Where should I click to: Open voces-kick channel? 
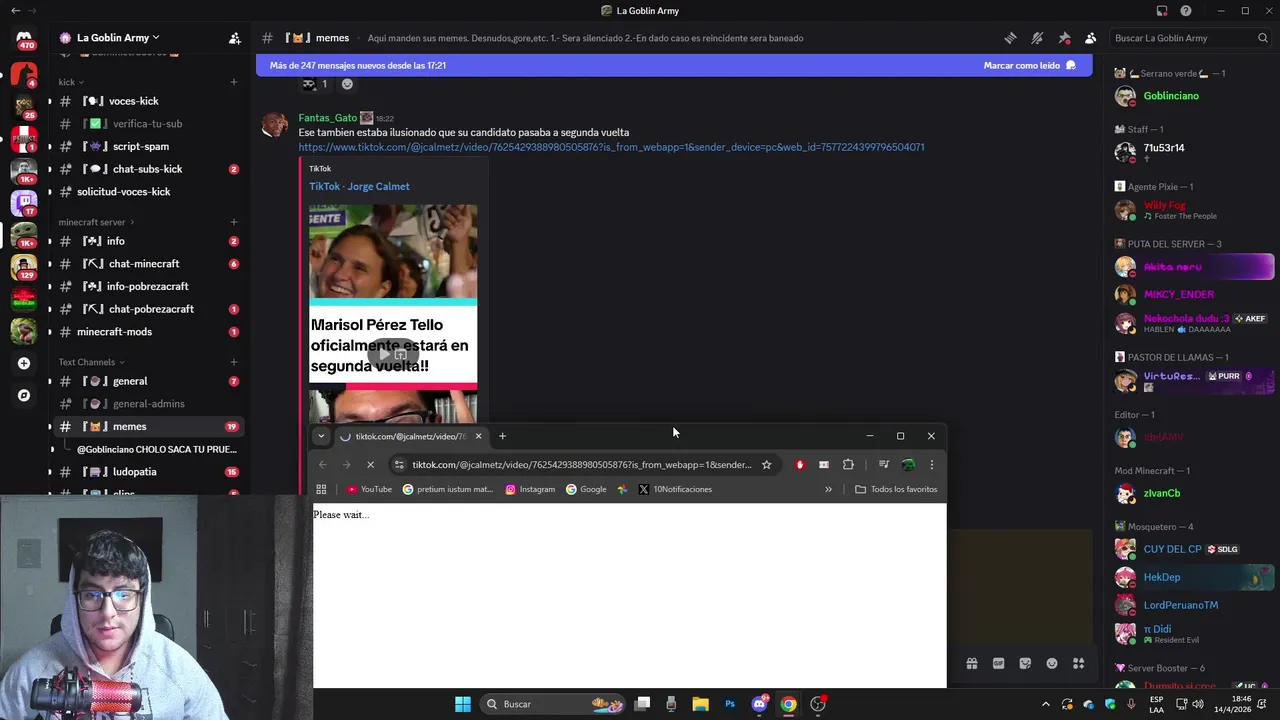point(148,101)
